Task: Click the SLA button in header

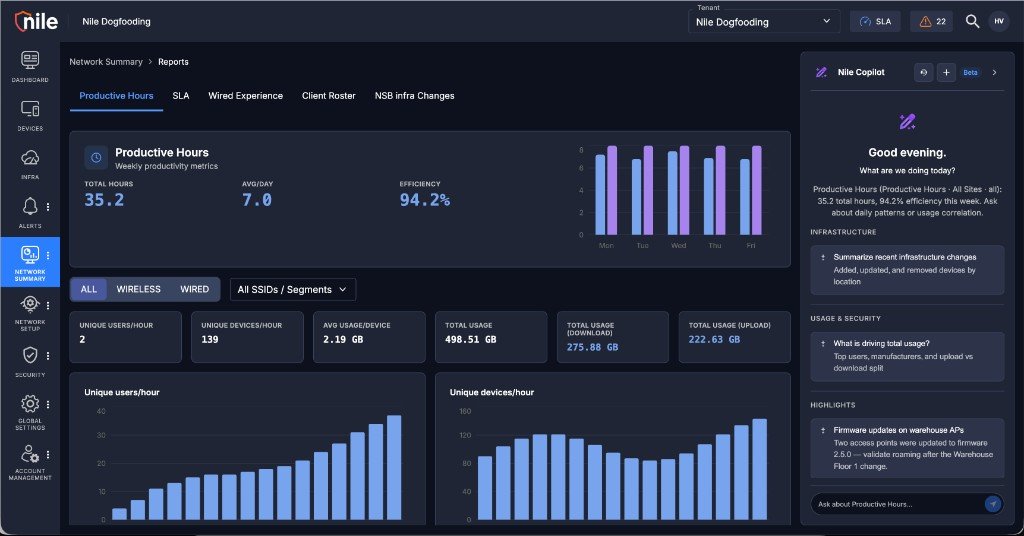Action: point(875,22)
